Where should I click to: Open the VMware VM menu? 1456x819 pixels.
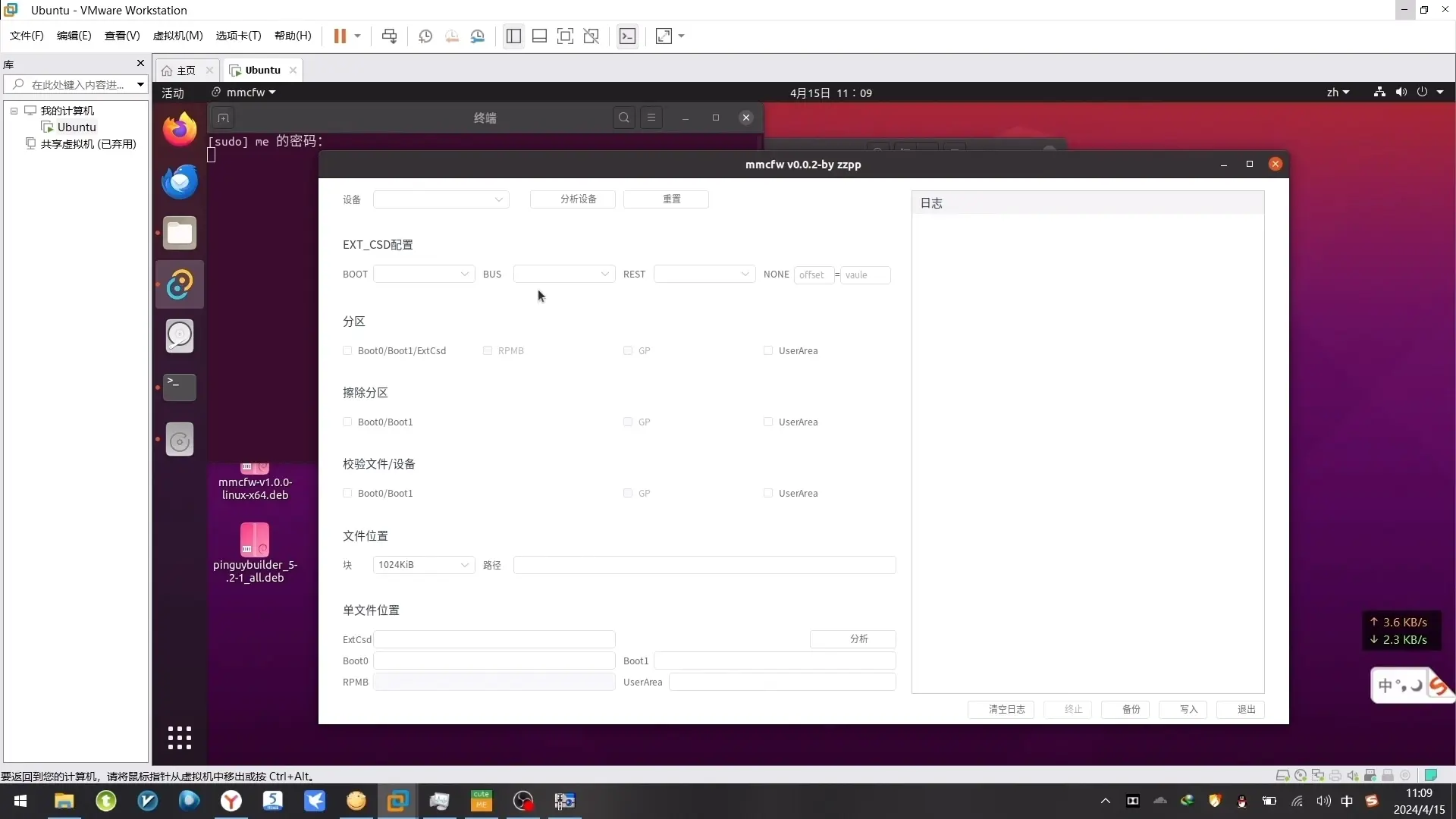click(177, 36)
